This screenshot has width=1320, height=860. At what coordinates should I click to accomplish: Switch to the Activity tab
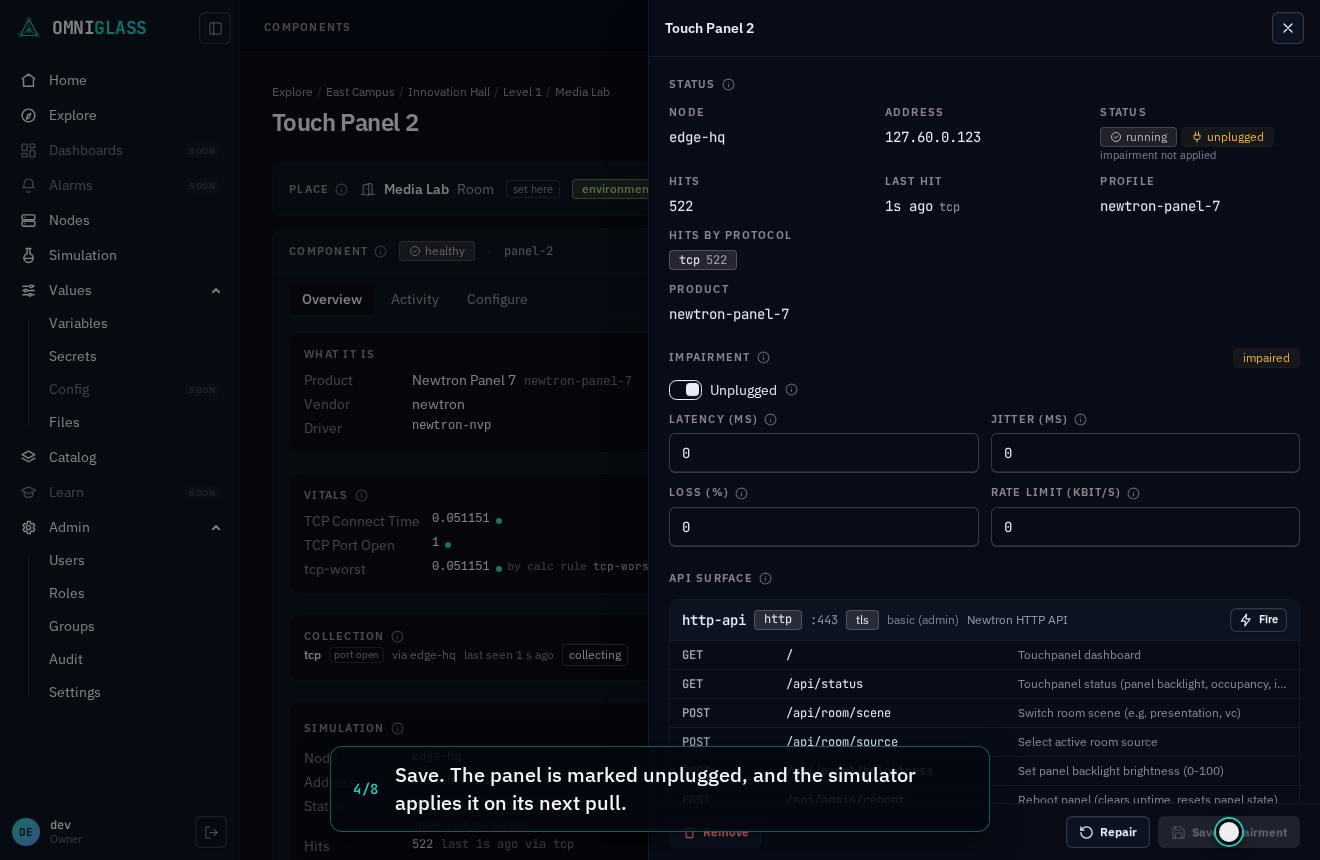pos(415,299)
